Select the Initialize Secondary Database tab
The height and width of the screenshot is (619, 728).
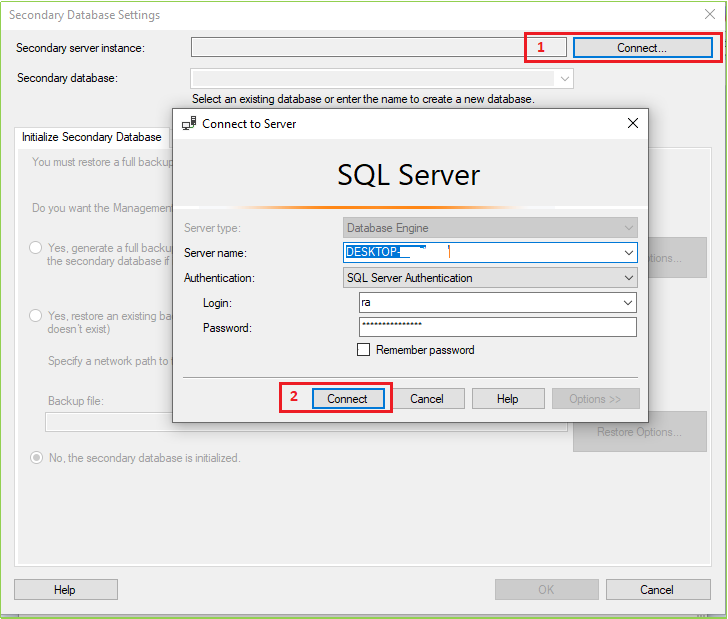coord(92,137)
